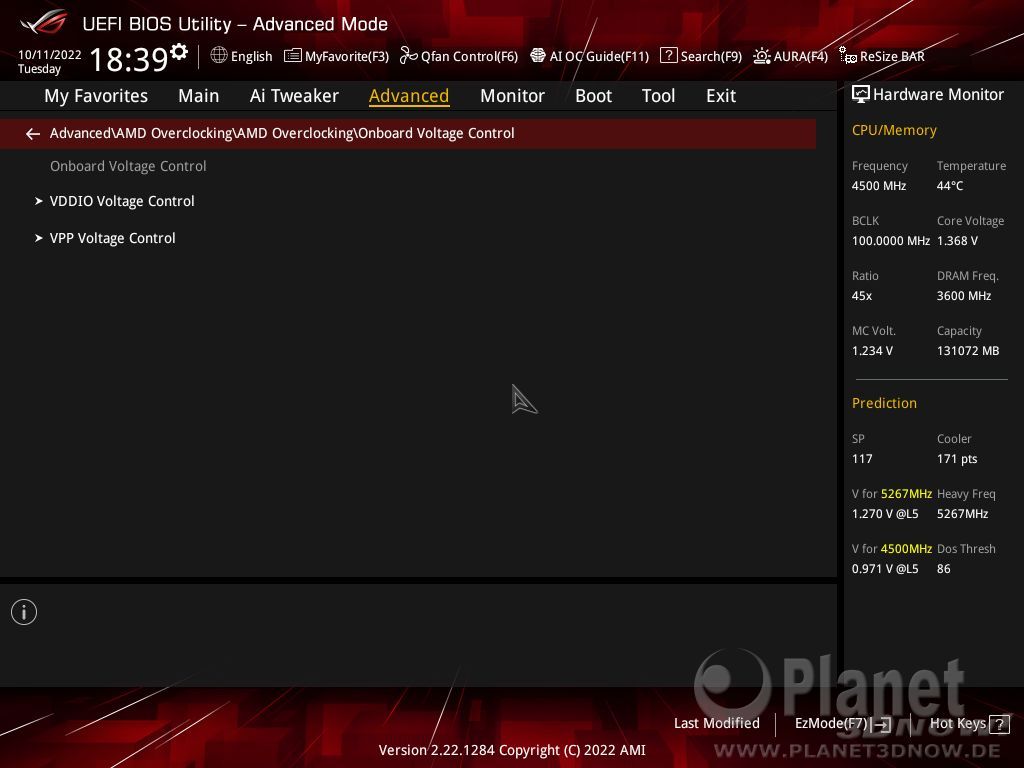The height and width of the screenshot is (768, 1024).
Task: Open VDDIO Voltage Control entry
Action: (x=122, y=201)
